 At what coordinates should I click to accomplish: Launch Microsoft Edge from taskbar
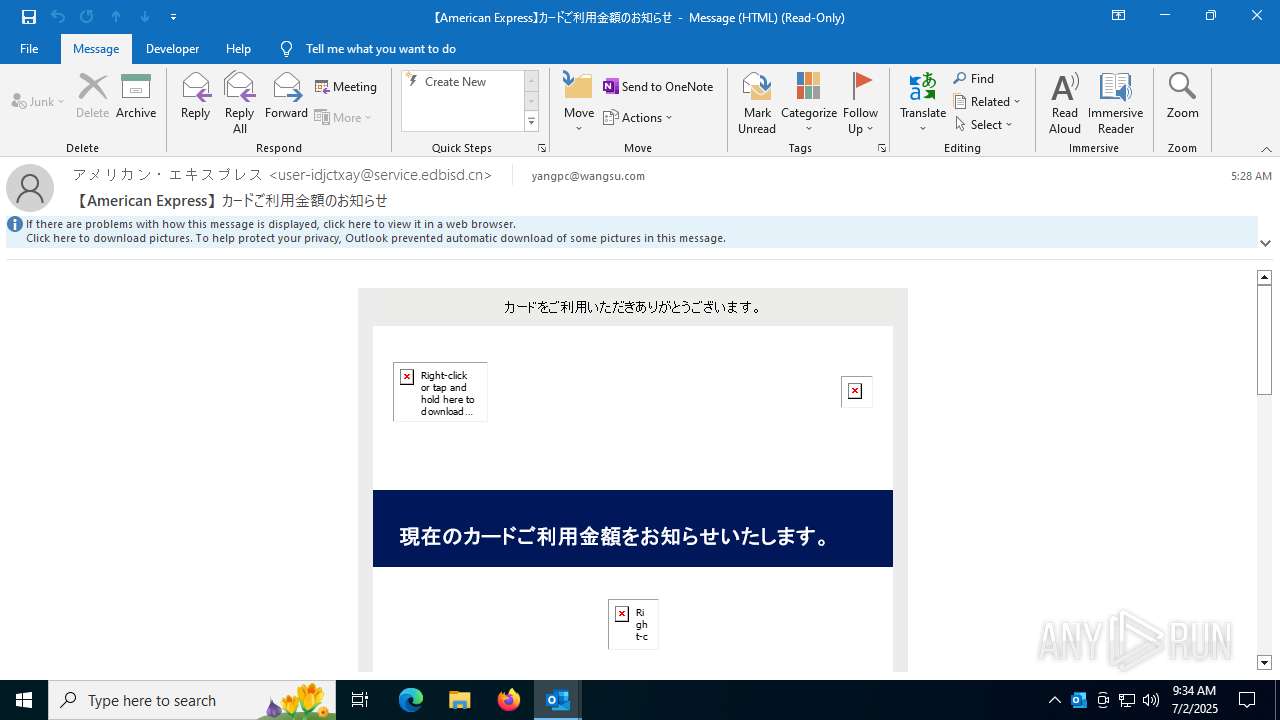coord(411,700)
